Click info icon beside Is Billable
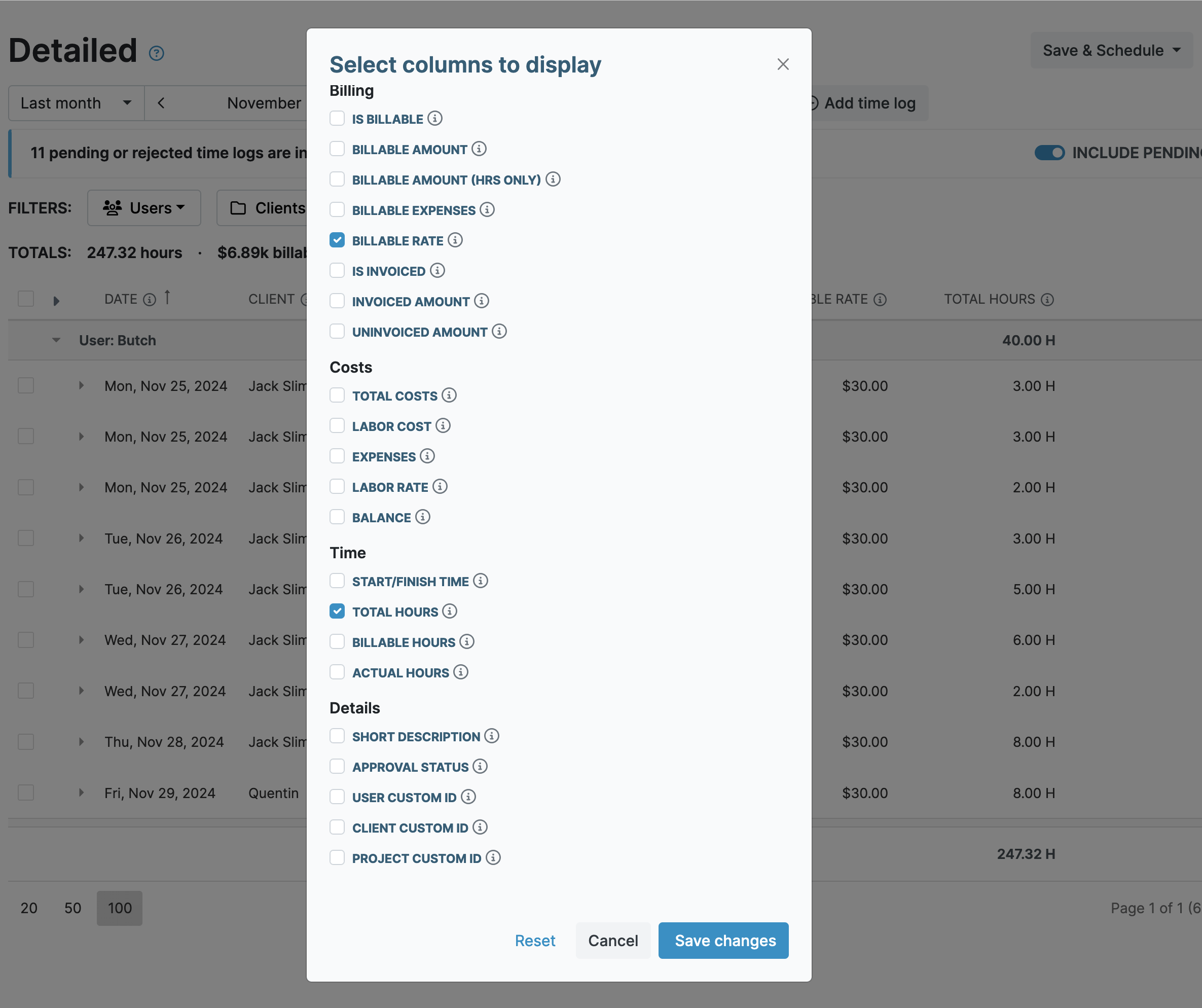1202x1008 pixels. coord(435,119)
